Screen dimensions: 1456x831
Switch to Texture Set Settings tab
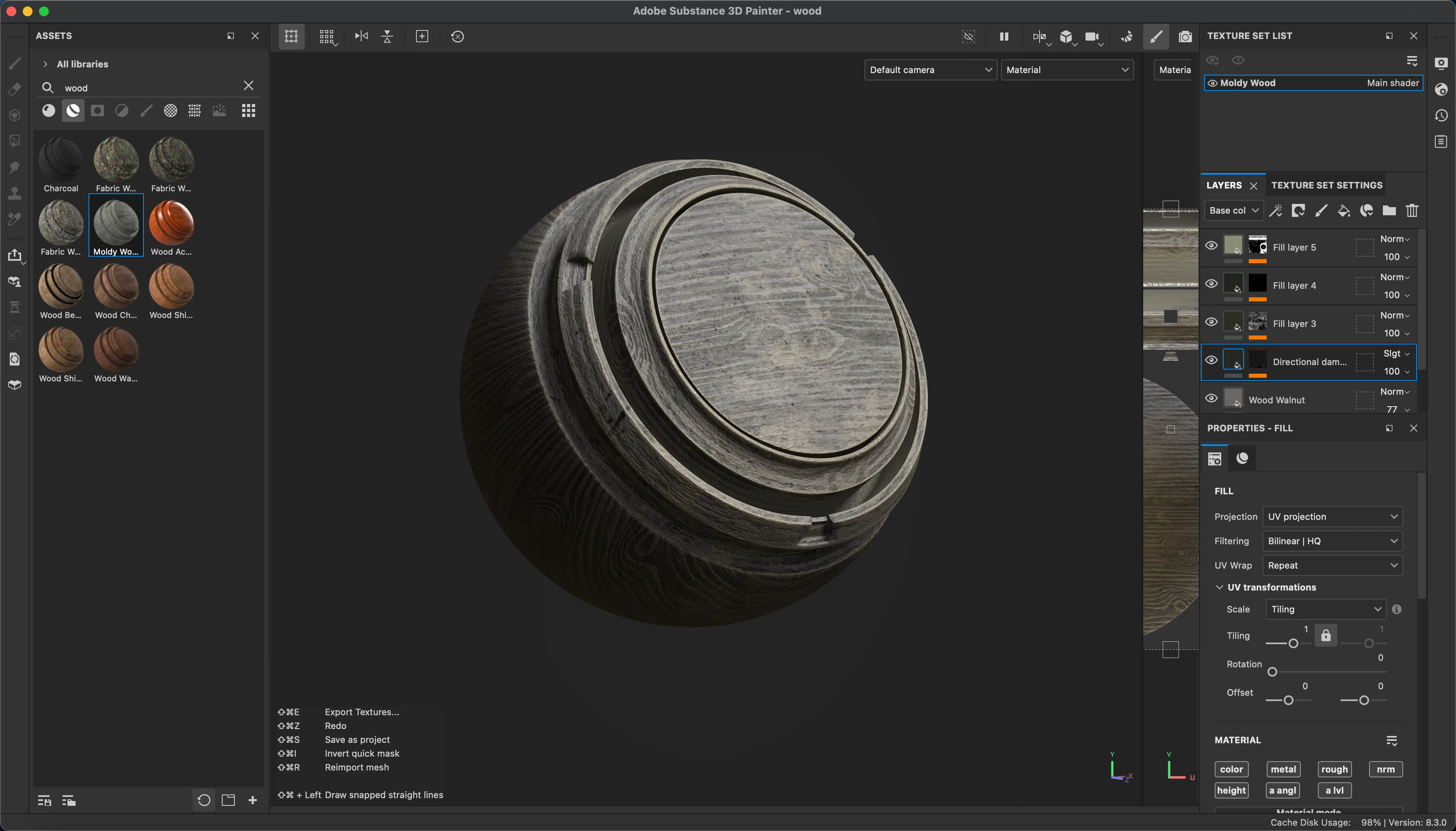coord(1326,185)
